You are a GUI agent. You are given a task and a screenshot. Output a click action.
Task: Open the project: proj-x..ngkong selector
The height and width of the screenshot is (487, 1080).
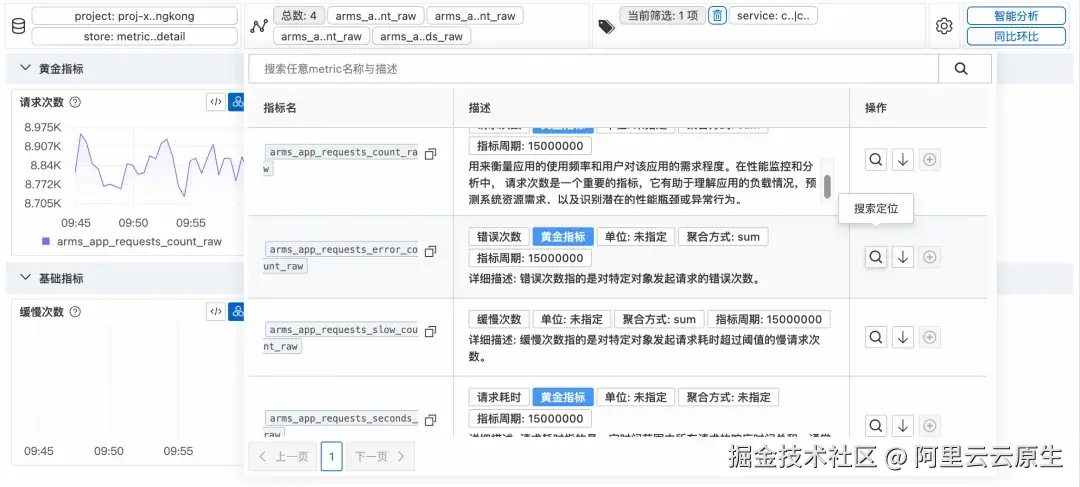coord(134,16)
